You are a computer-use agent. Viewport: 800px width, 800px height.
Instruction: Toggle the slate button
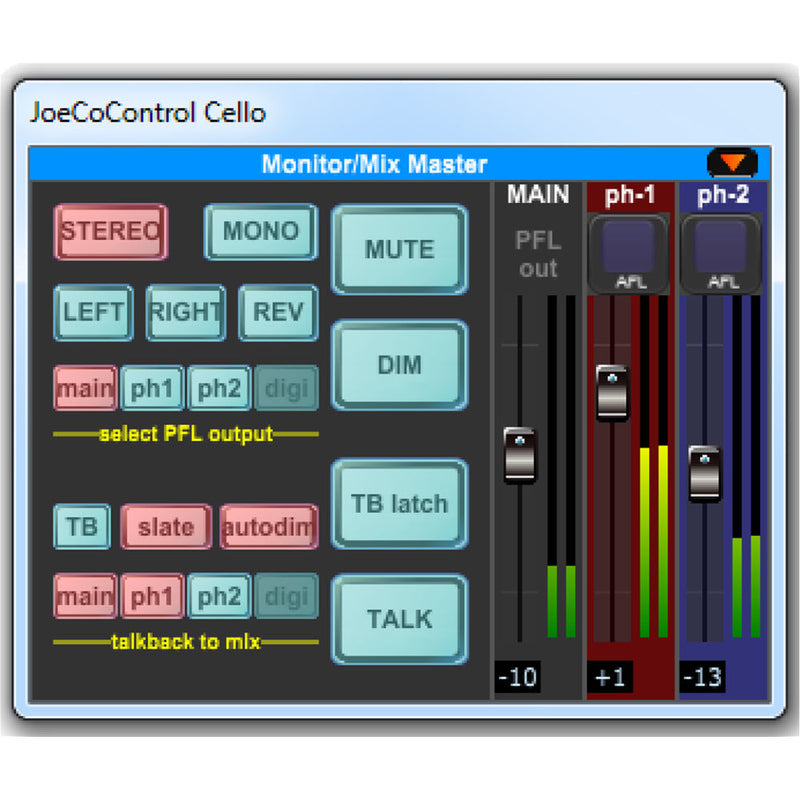click(166, 526)
